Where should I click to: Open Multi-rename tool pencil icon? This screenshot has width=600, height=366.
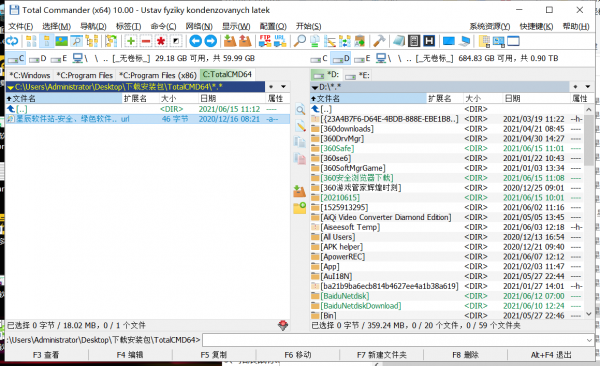(329, 41)
